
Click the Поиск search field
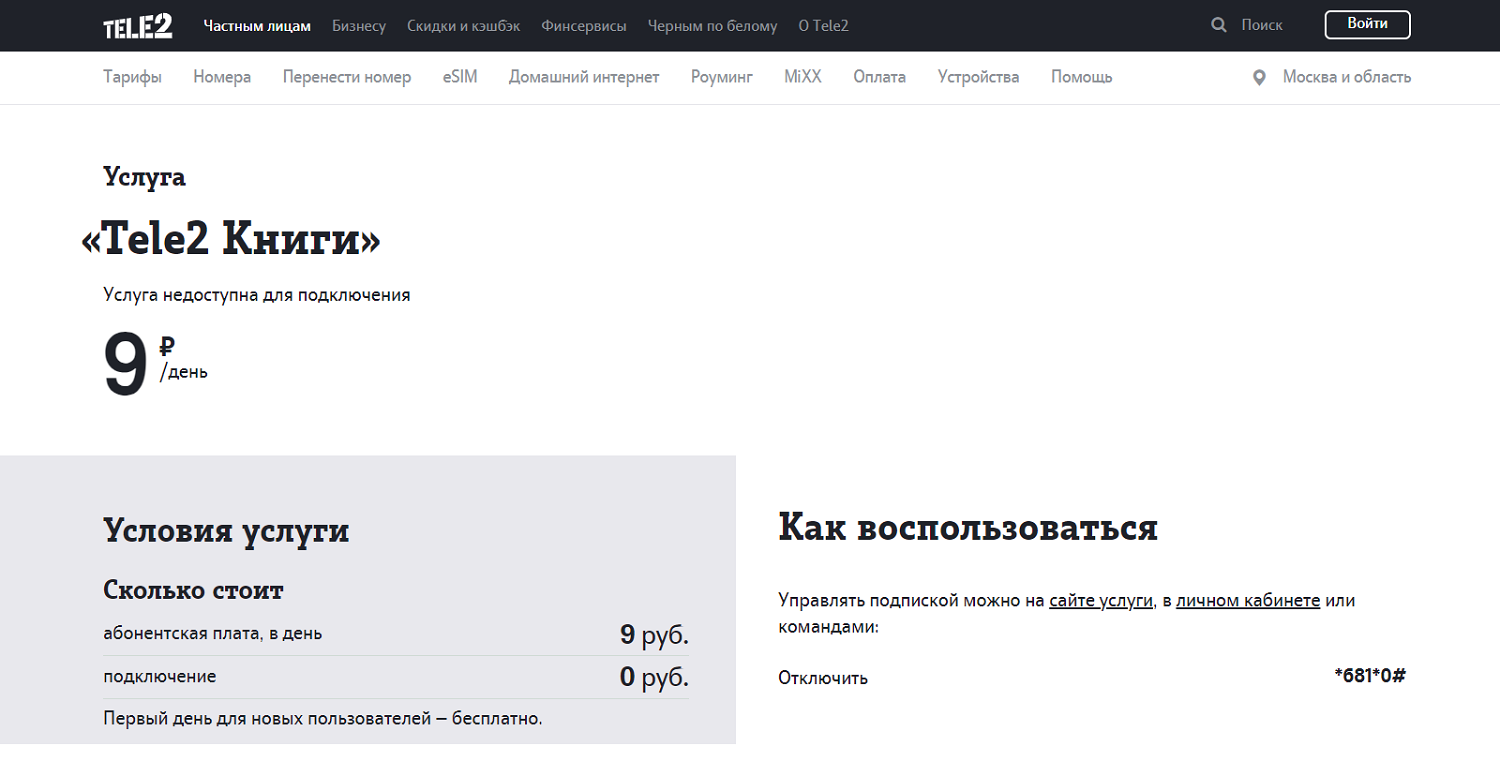point(1262,25)
